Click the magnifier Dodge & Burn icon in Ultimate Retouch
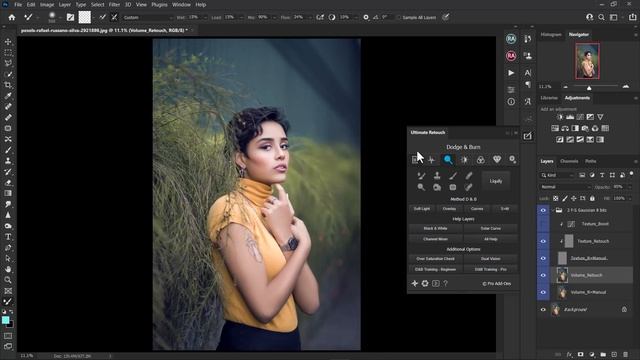Screen dimensions: 640x360 448,160
